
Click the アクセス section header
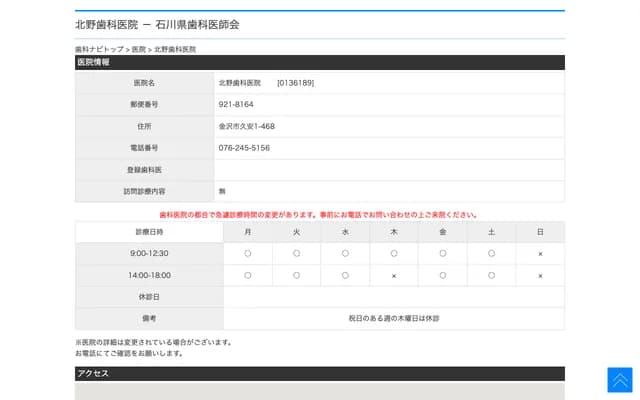point(94,373)
